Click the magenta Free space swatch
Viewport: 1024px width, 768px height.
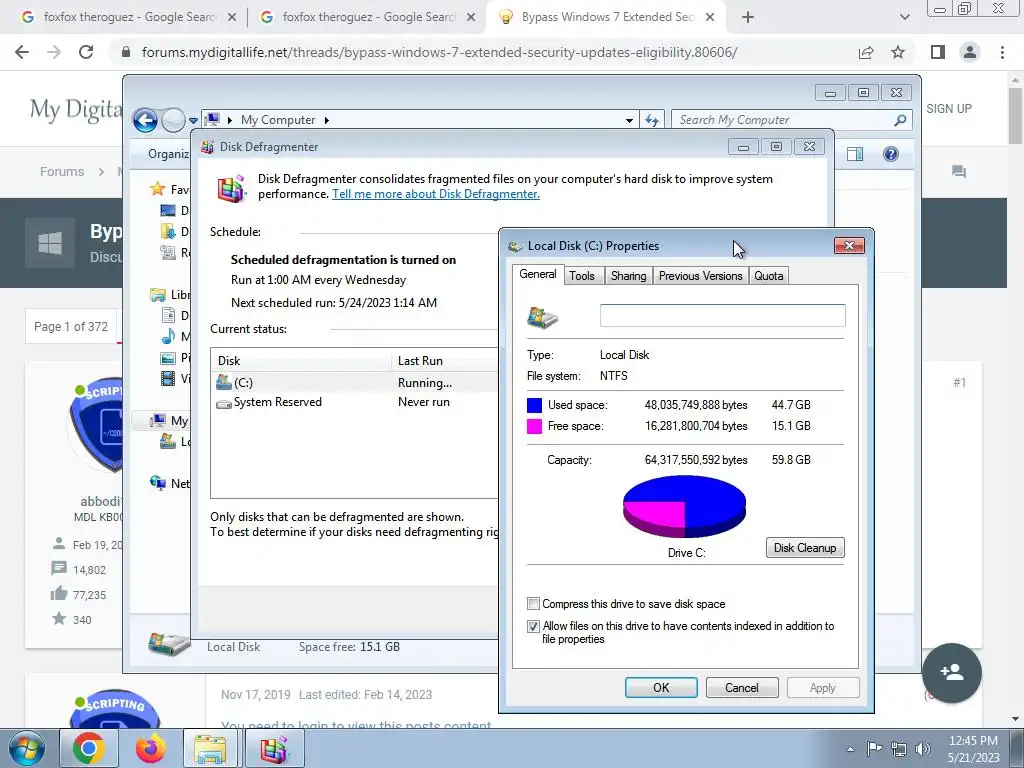(x=534, y=426)
